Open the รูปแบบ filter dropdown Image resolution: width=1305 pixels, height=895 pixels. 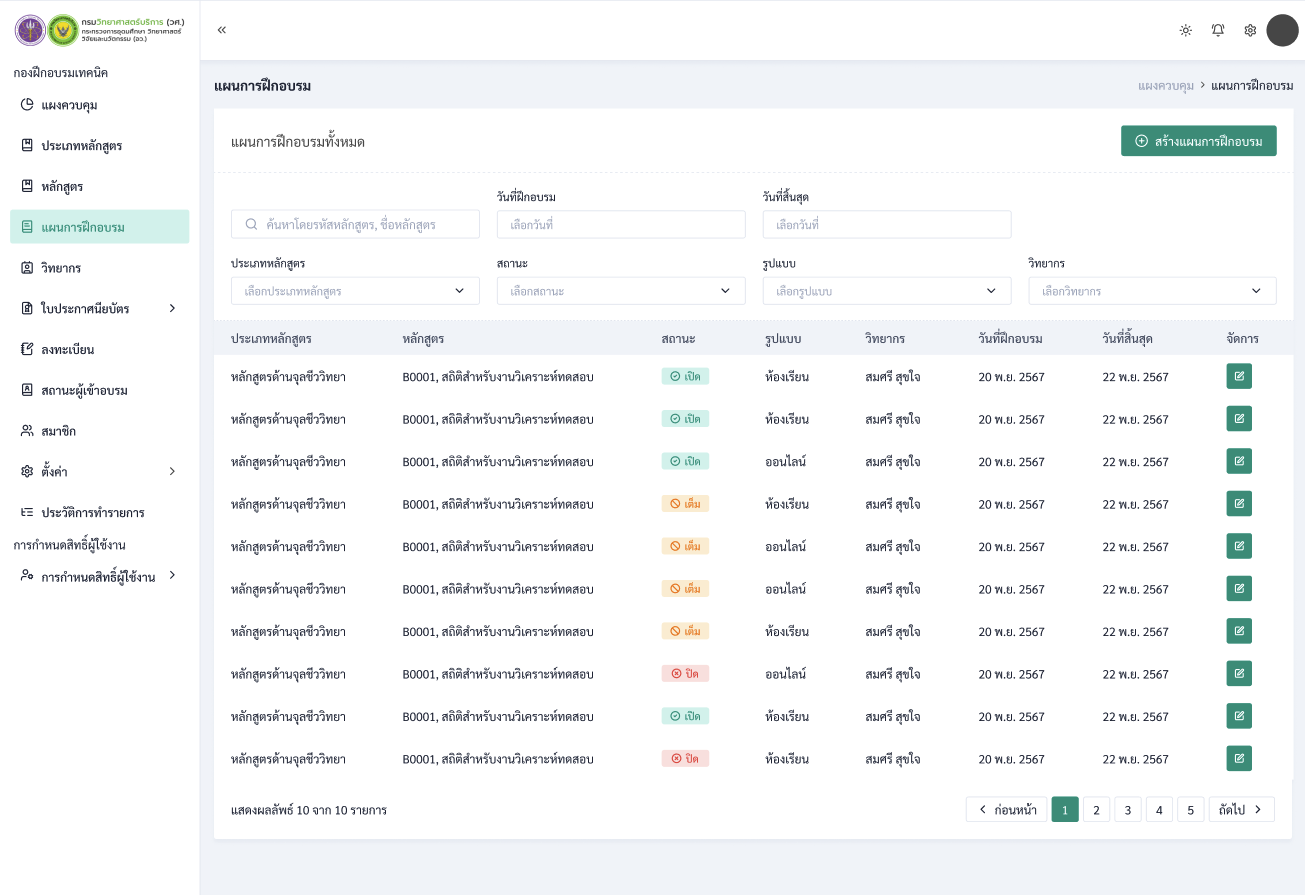click(886, 291)
